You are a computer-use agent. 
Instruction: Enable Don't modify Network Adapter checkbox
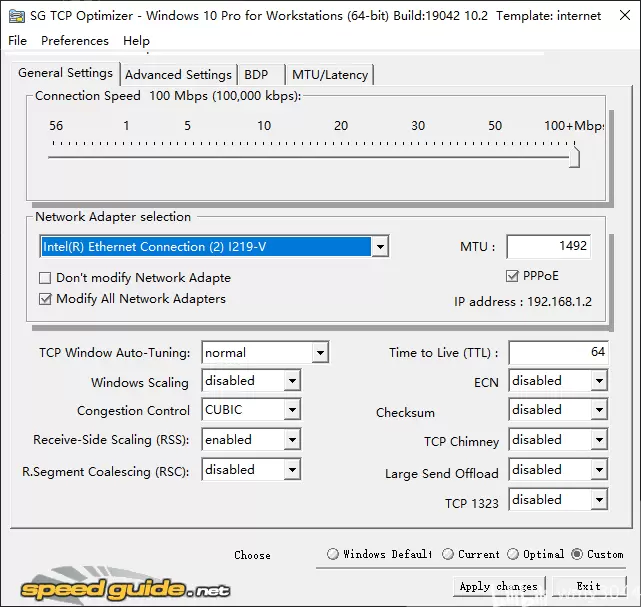[x=45, y=278]
